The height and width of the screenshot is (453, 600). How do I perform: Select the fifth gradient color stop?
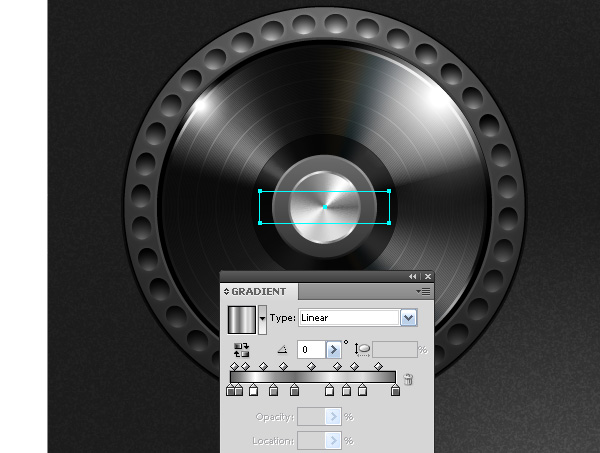294,391
